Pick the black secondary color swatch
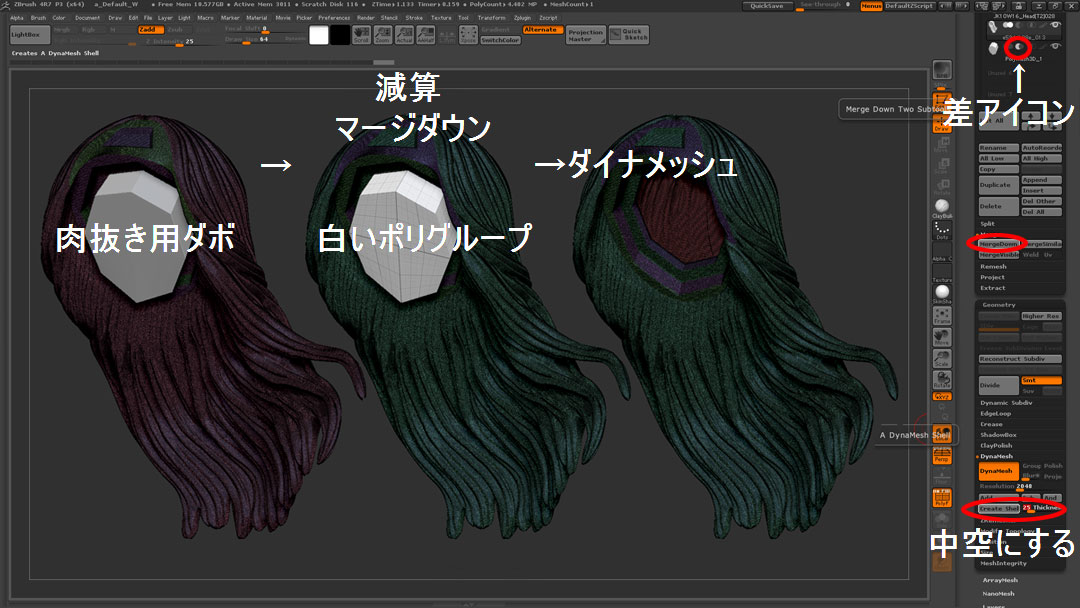Viewport: 1080px width, 608px height. pos(340,35)
